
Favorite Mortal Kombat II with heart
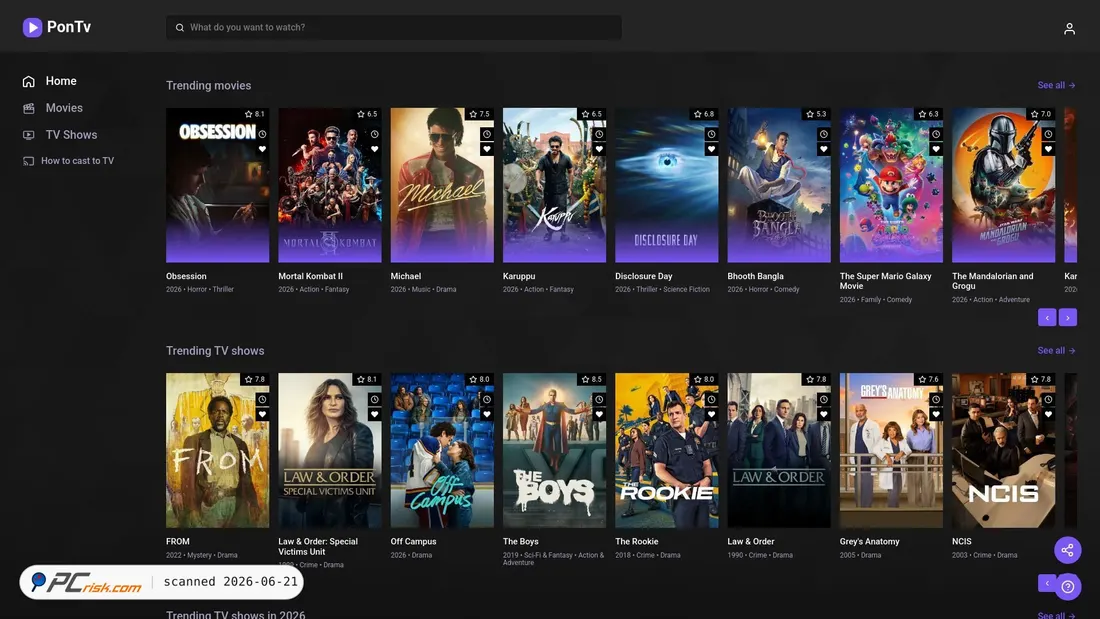pyautogui.click(x=375, y=149)
